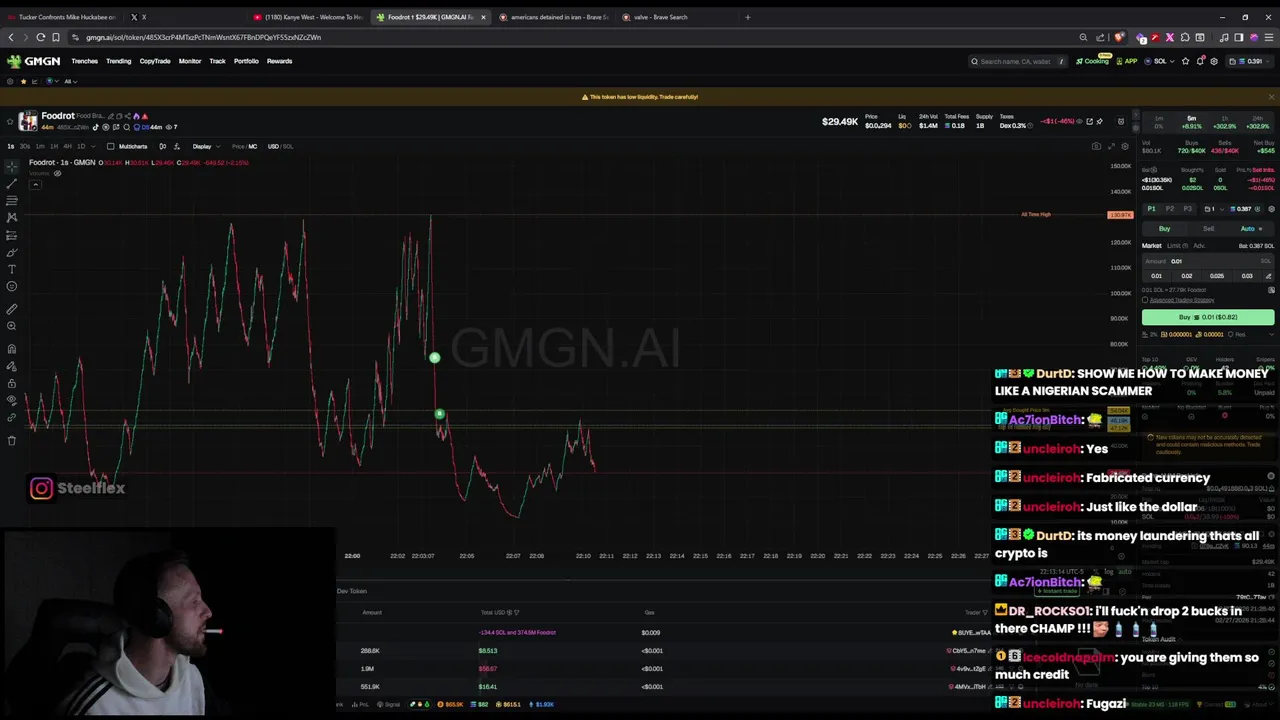This screenshot has height=720, width=1280.
Task: Expand more chart interval options
Action: pyautogui.click(x=93, y=146)
